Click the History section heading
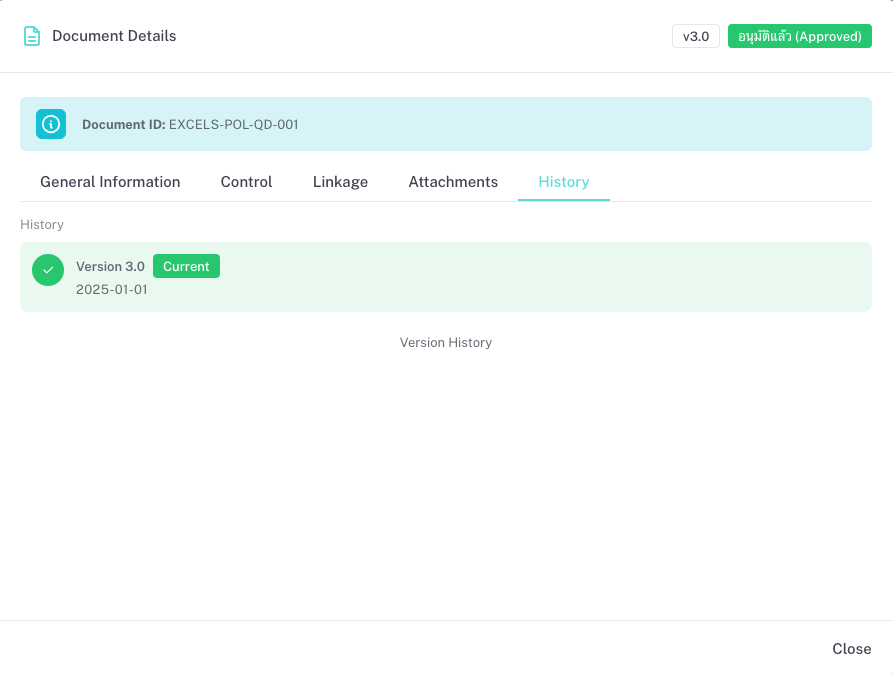 [x=42, y=225]
